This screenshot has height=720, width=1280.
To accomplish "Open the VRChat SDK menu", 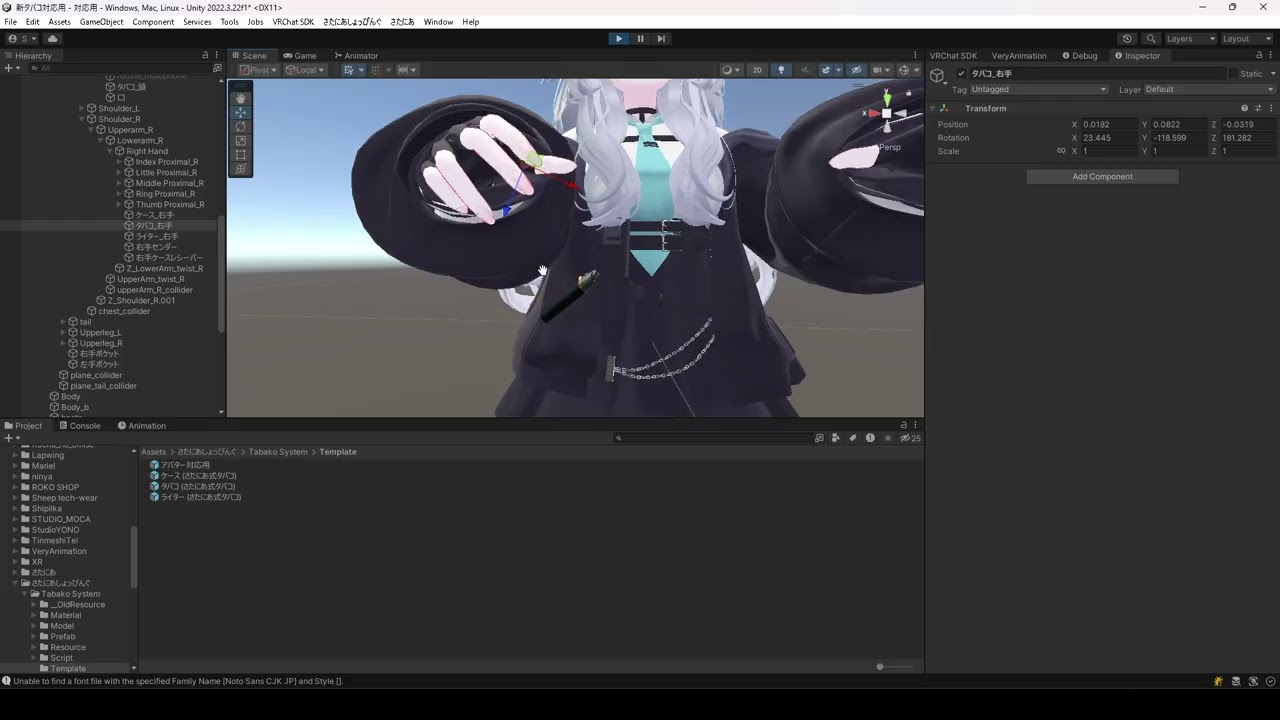I will tap(293, 22).
